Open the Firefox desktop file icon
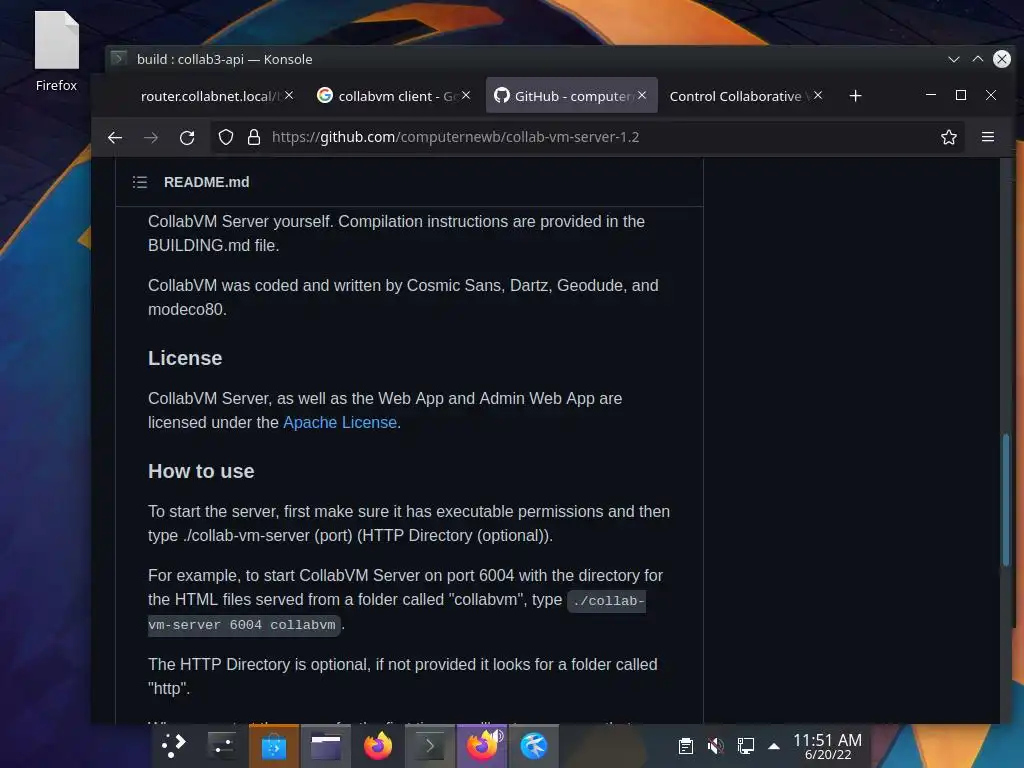Screen dimensions: 1024x768 57,51
